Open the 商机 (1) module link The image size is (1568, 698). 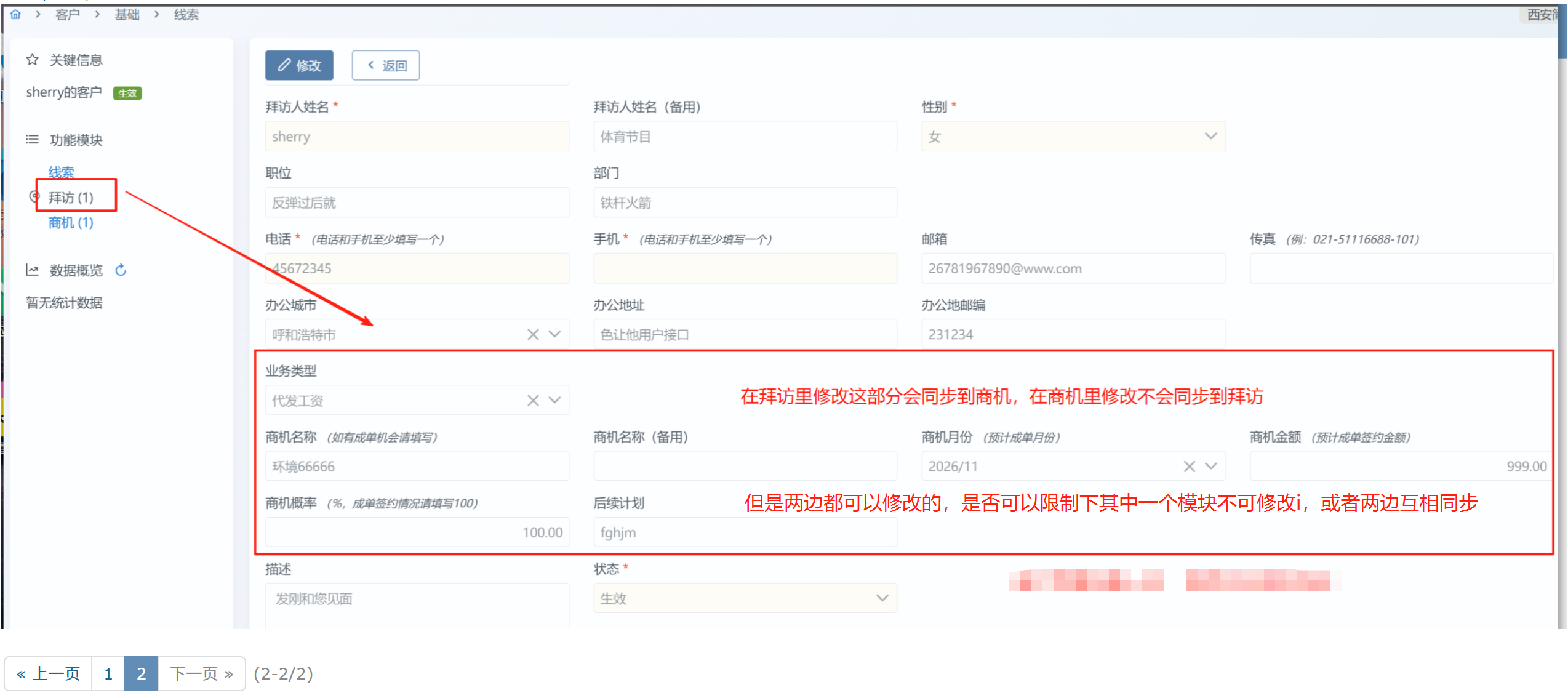(x=71, y=223)
